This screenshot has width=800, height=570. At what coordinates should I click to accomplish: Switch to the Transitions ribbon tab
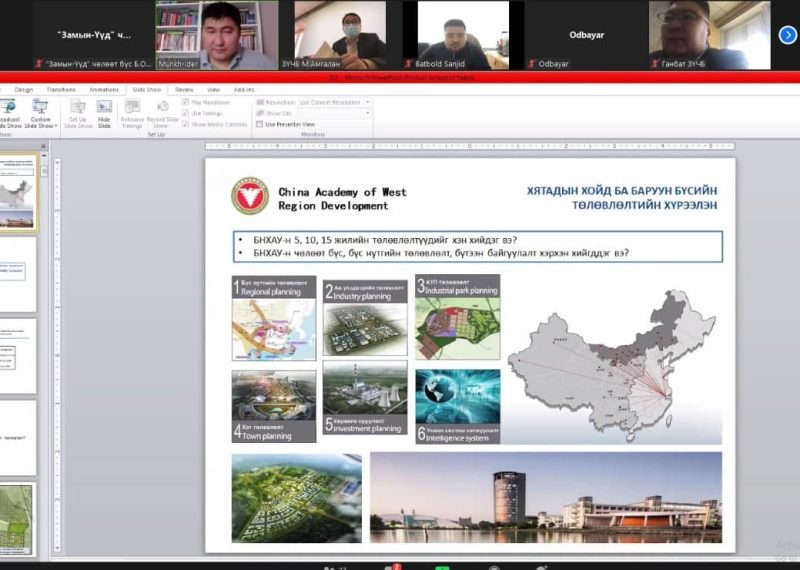60,89
